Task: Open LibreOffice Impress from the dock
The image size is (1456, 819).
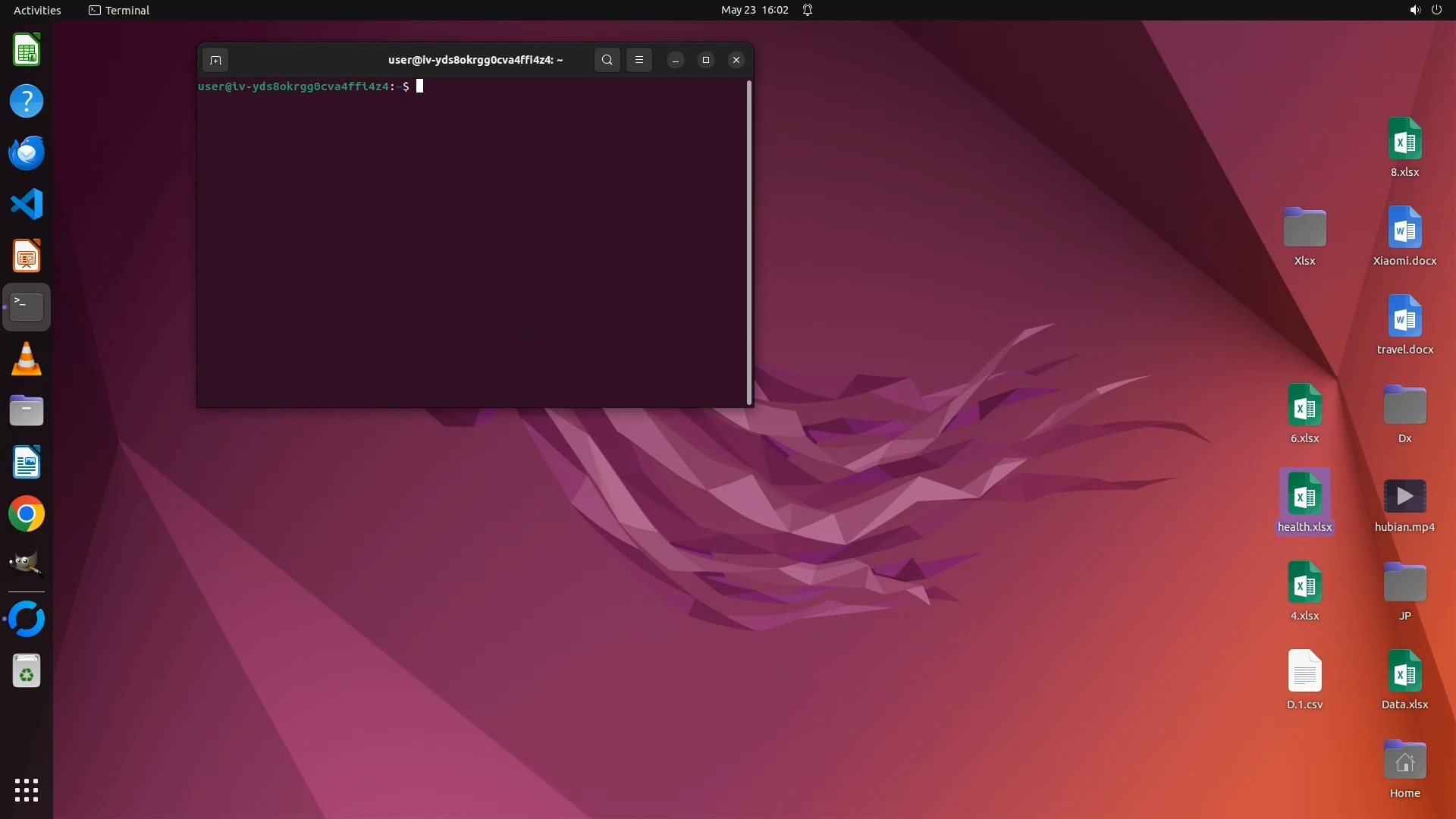Action: coord(27,256)
